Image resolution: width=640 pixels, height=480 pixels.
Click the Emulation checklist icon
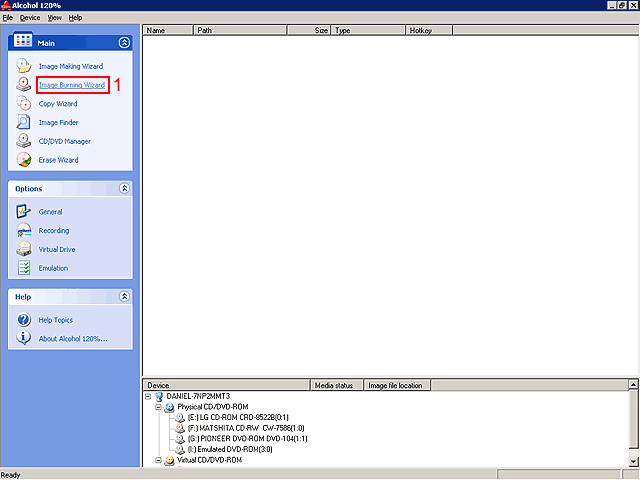coord(24,268)
